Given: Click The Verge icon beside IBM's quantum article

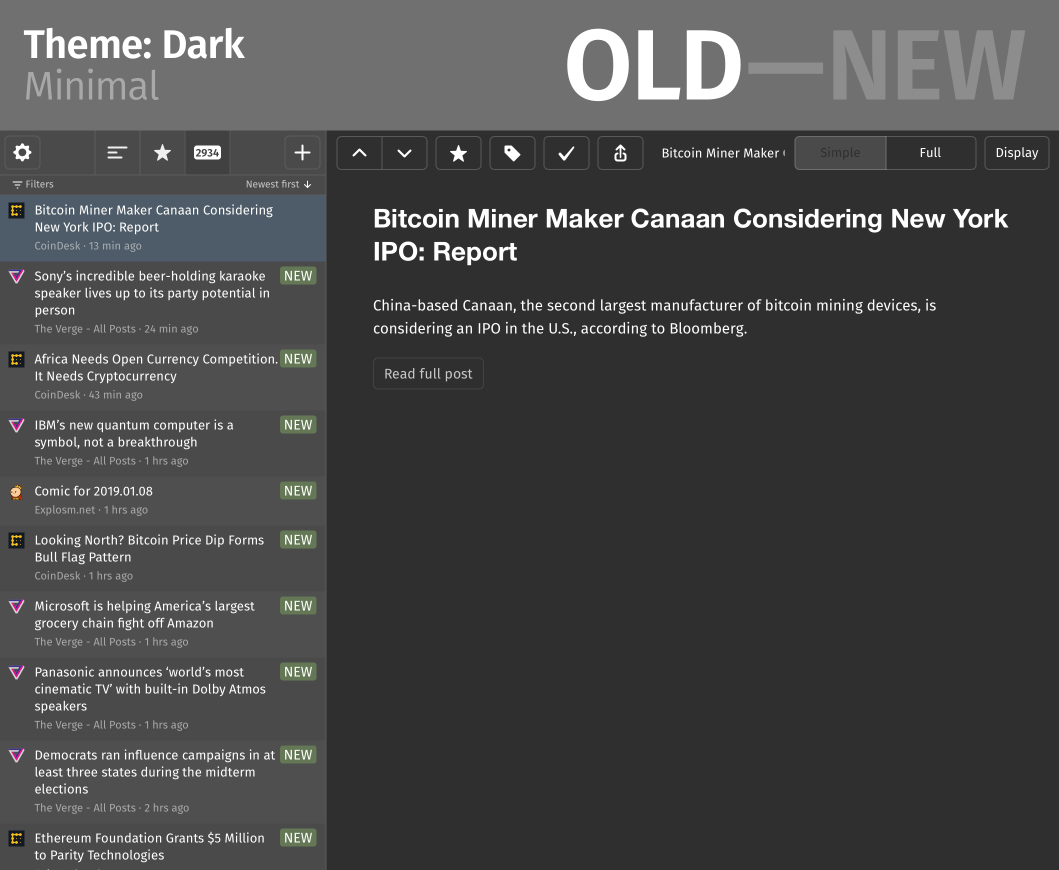Looking at the screenshot, I should pos(17,426).
